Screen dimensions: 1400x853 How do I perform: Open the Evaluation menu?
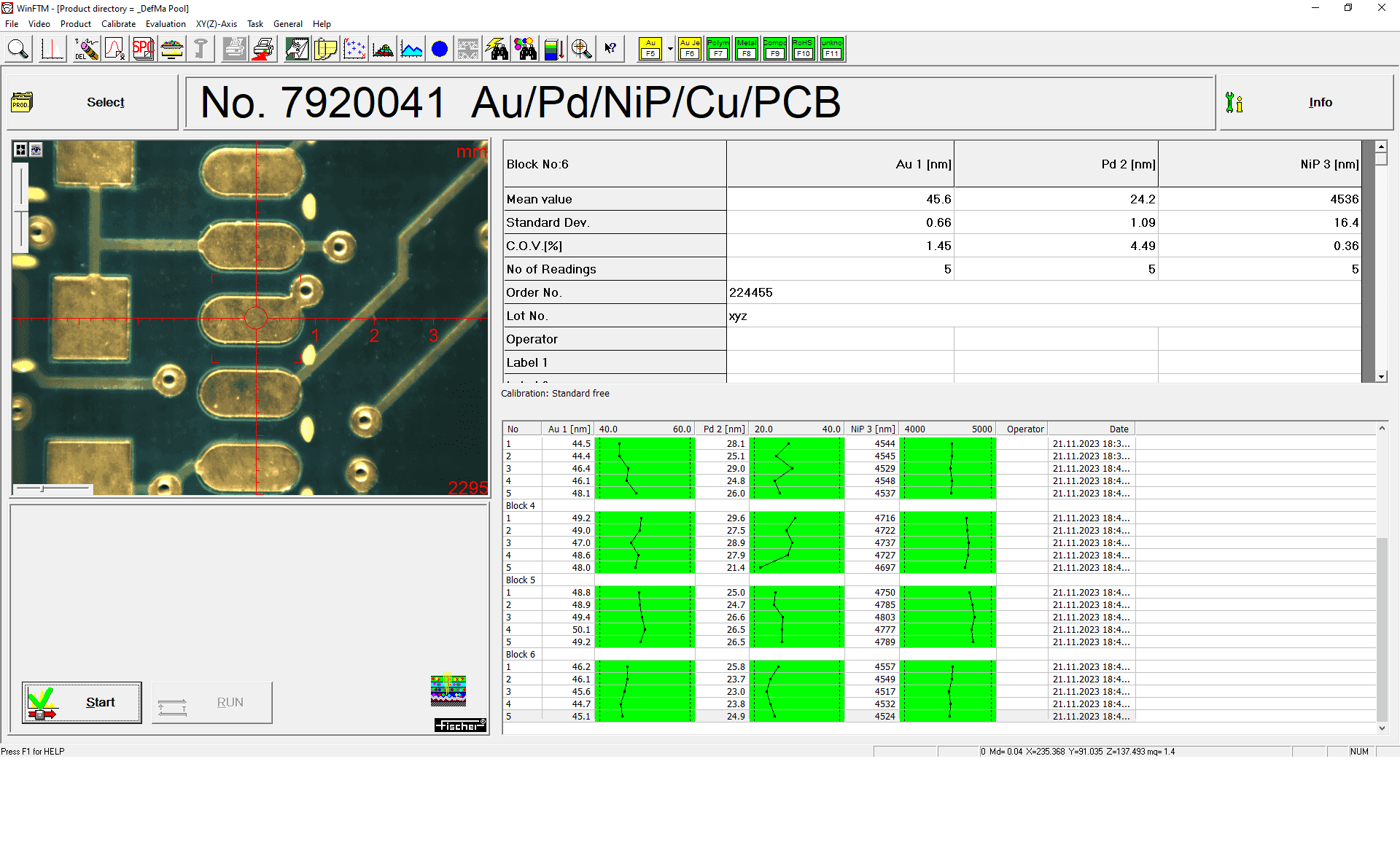(166, 23)
